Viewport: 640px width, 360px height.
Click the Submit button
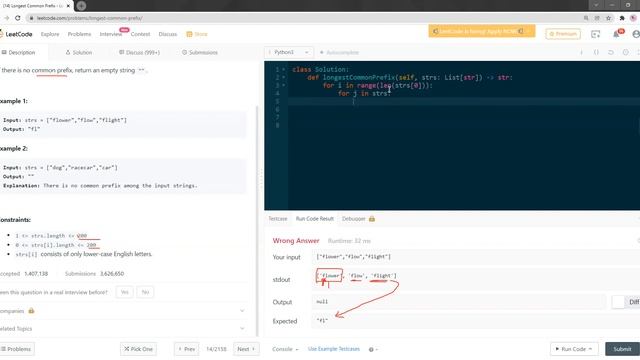[622, 349]
